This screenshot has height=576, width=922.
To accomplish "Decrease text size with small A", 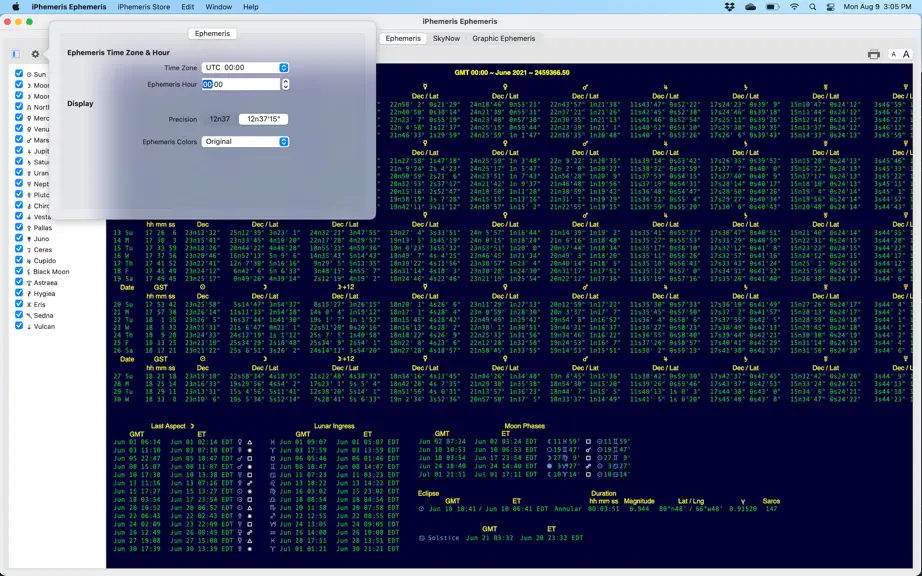I will (x=893, y=54).
